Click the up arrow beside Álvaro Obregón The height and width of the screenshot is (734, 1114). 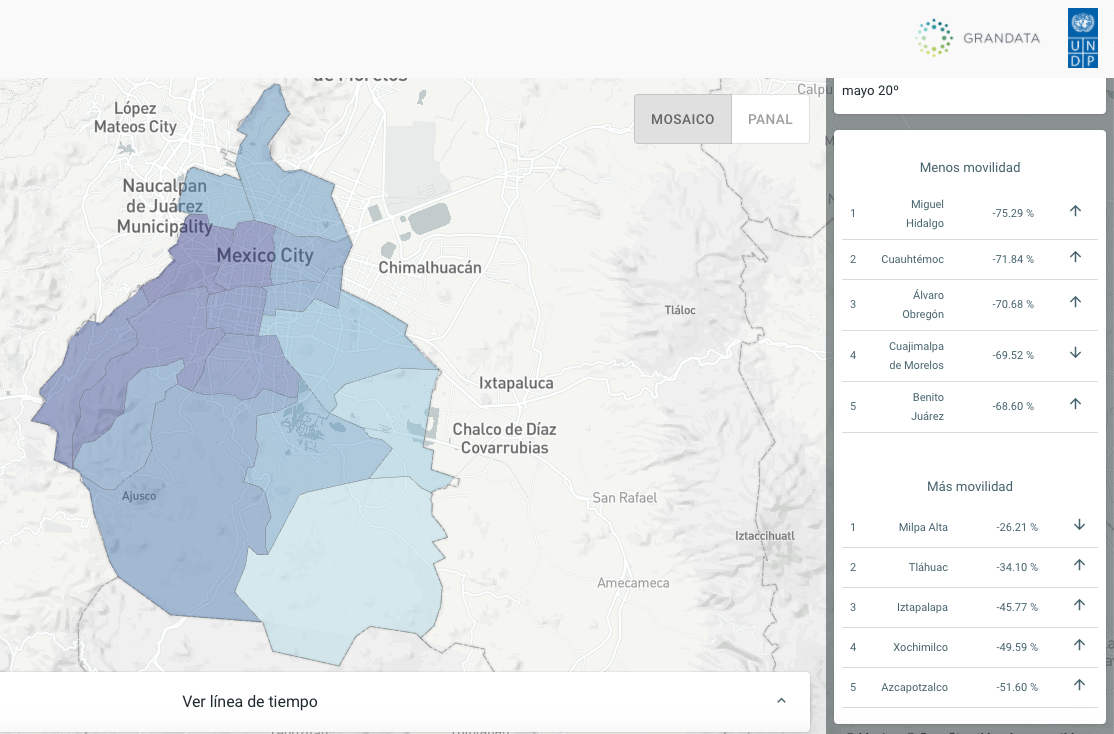(1076, 302)
